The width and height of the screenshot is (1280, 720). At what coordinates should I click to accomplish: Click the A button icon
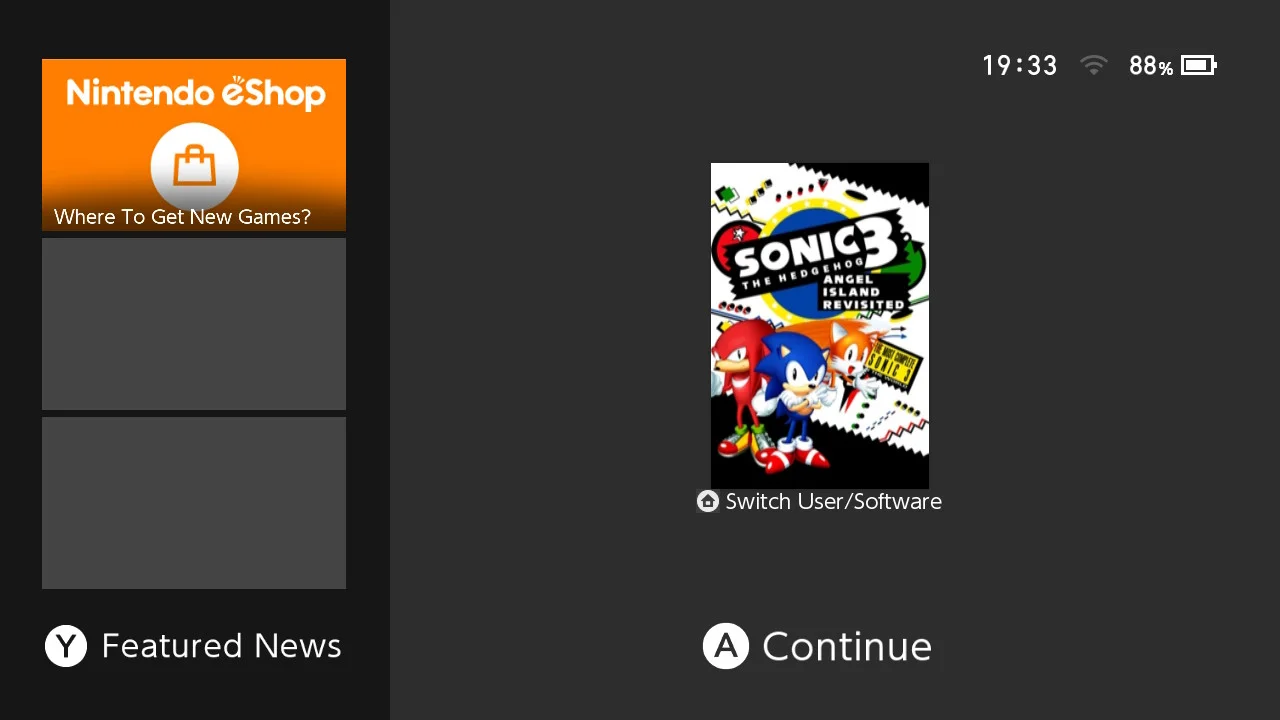pyautogui.click(x=726, y=646)
